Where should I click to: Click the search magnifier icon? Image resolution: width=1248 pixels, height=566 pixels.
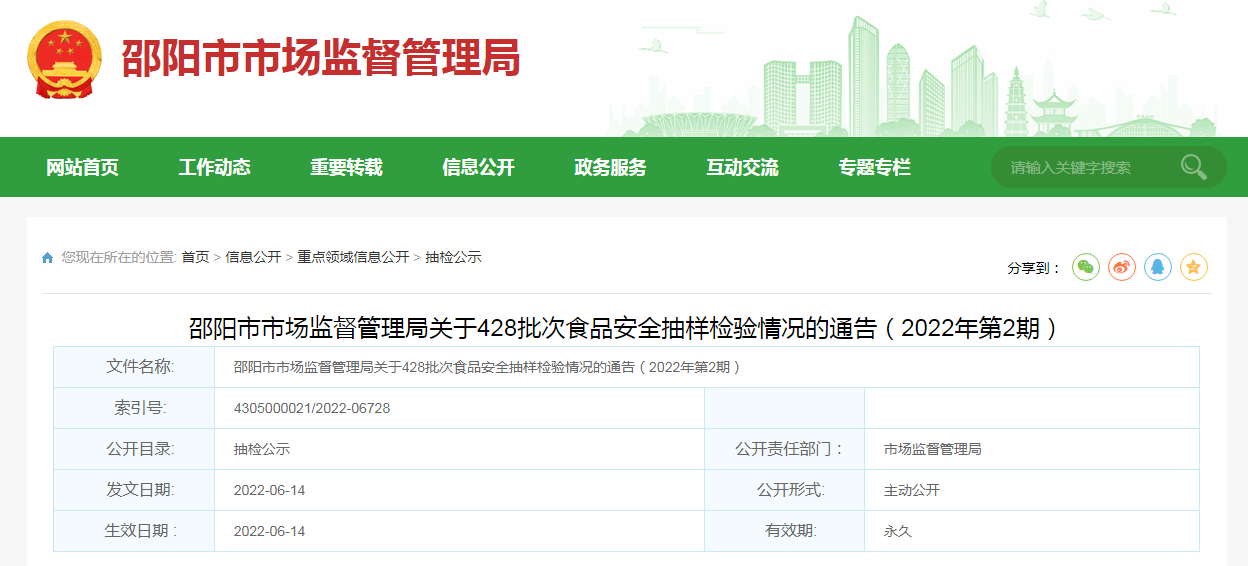pyautogui.click(x=1193, y=167)
